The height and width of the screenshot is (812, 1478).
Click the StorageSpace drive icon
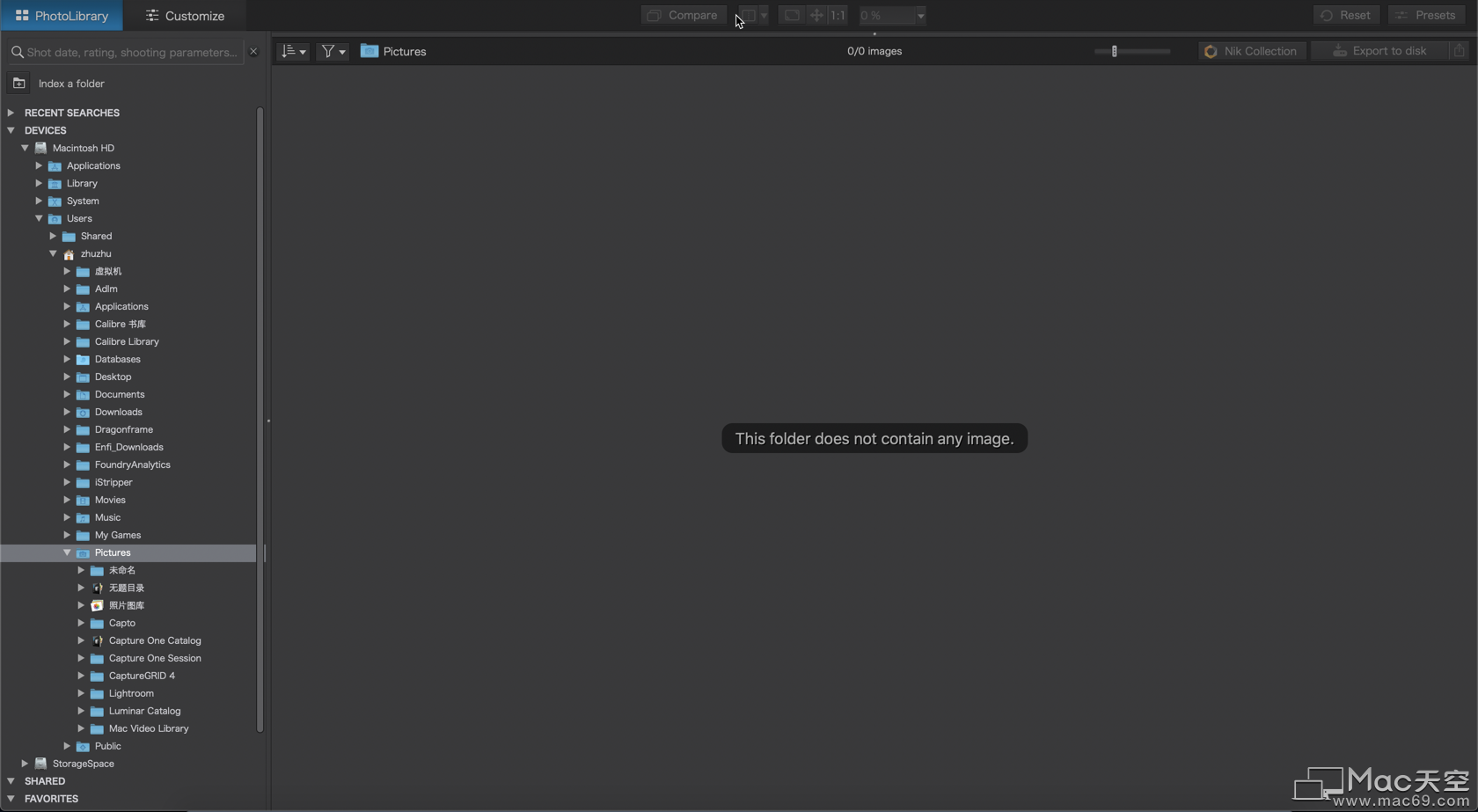(40, 764)
